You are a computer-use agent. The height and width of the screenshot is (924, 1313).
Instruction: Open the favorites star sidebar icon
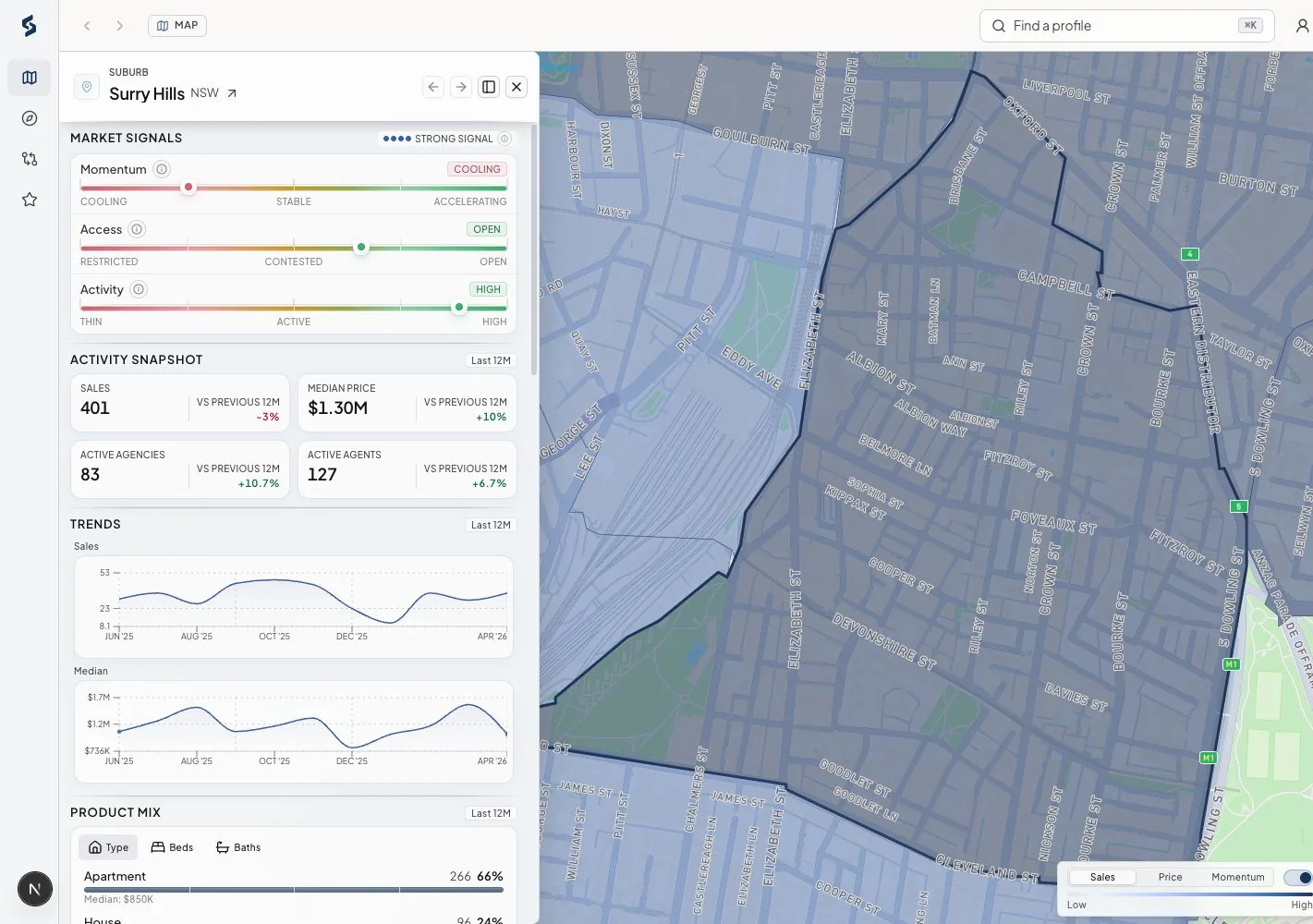30,200
